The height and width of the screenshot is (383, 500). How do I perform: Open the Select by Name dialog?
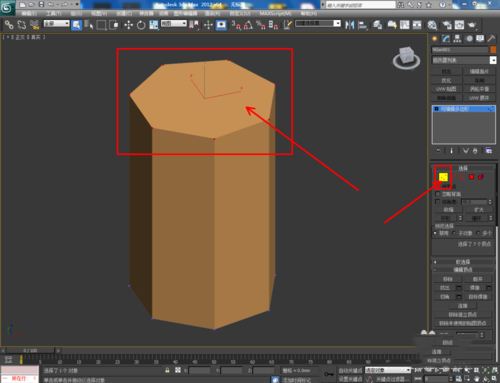(89, 25)
